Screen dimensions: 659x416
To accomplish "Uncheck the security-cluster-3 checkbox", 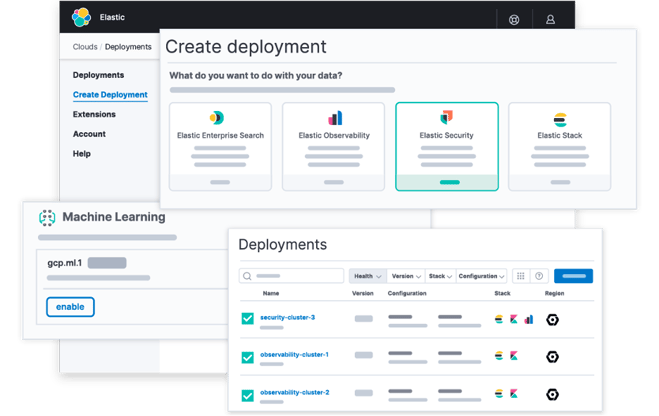I will 247,319.
